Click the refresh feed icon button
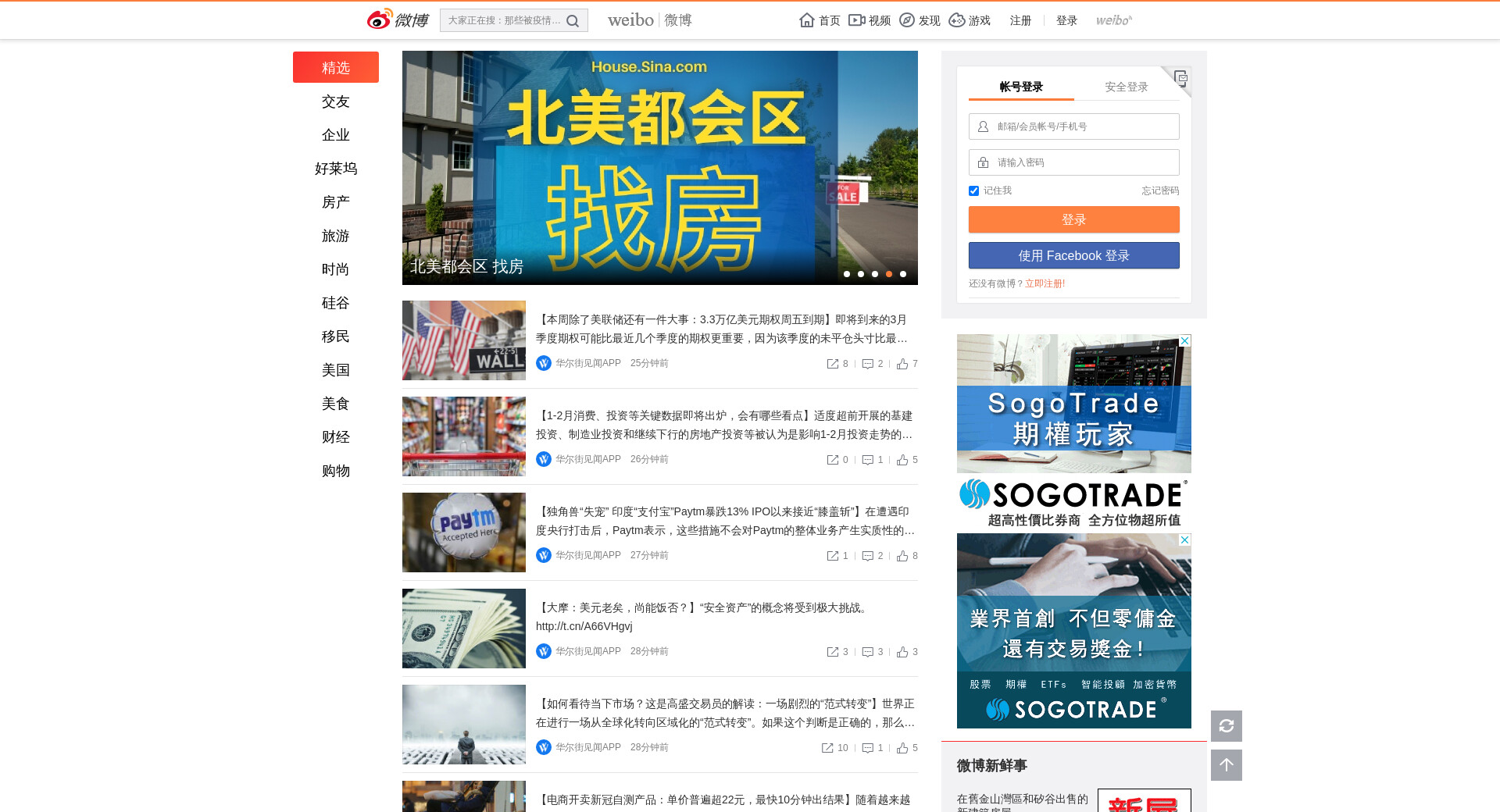Screen dimensions: 1500x812 click(x=1226, y=726)
